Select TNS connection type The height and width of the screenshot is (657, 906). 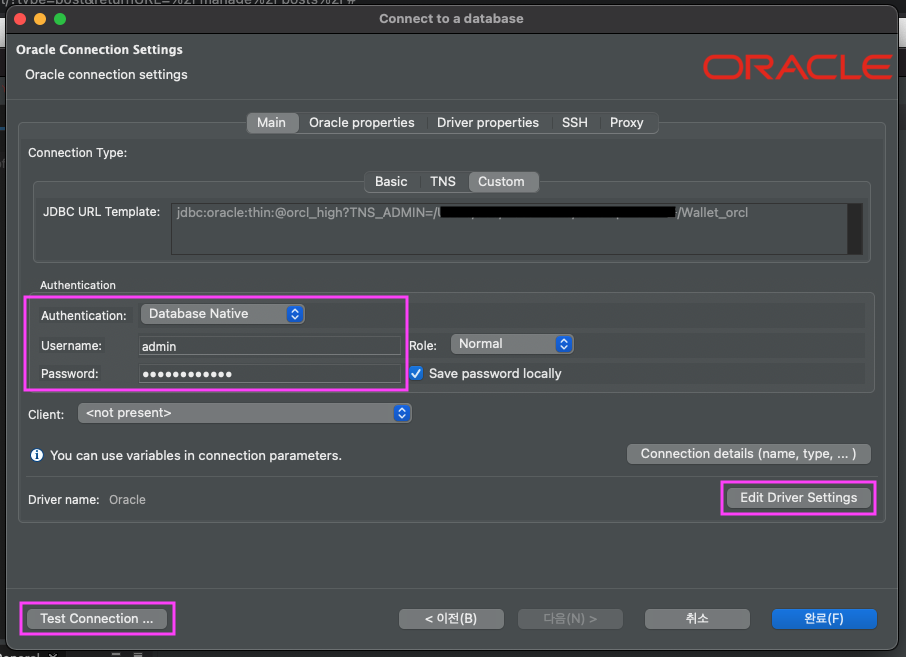click(443, 181)
